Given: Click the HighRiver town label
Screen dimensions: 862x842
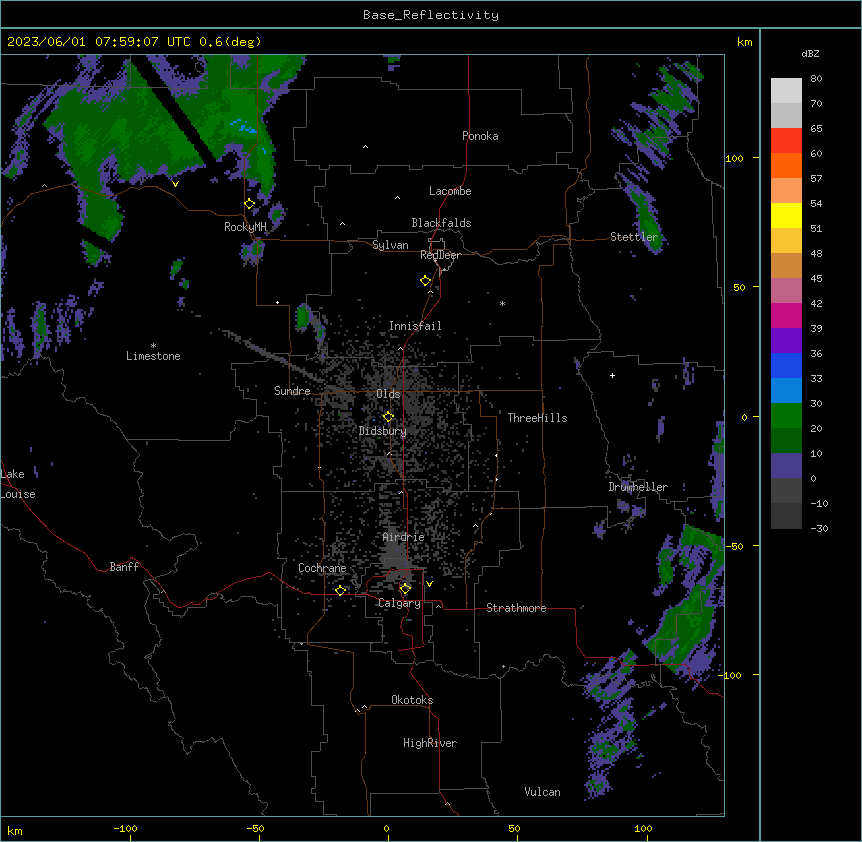Looking at the screenshot, I should (x=430, y=743).
